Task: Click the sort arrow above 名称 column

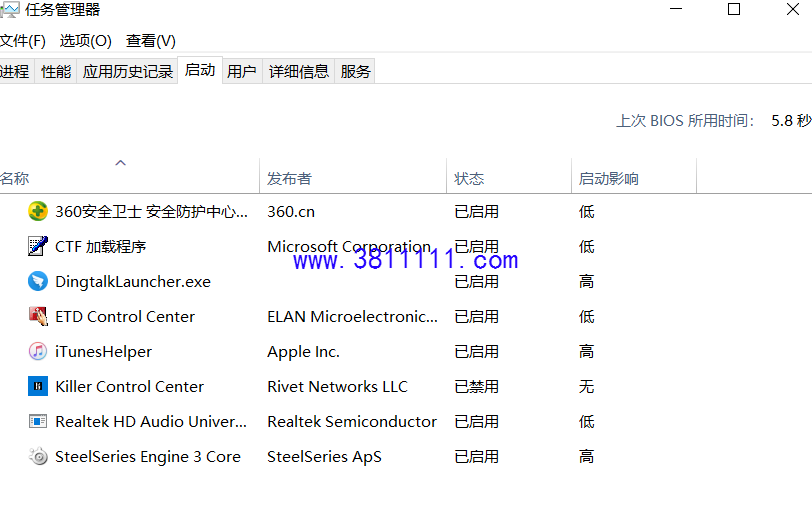Action: pyautogui.click(x=121, y=163)
